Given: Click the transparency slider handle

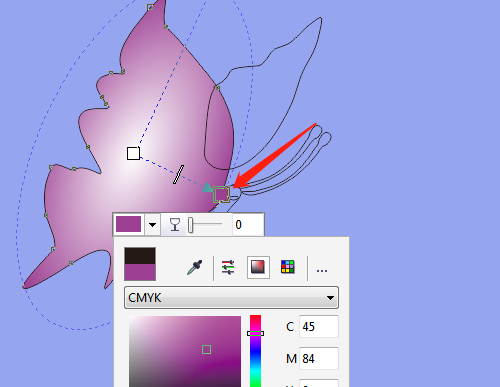Looking at the screenshot, I should 190,225.
